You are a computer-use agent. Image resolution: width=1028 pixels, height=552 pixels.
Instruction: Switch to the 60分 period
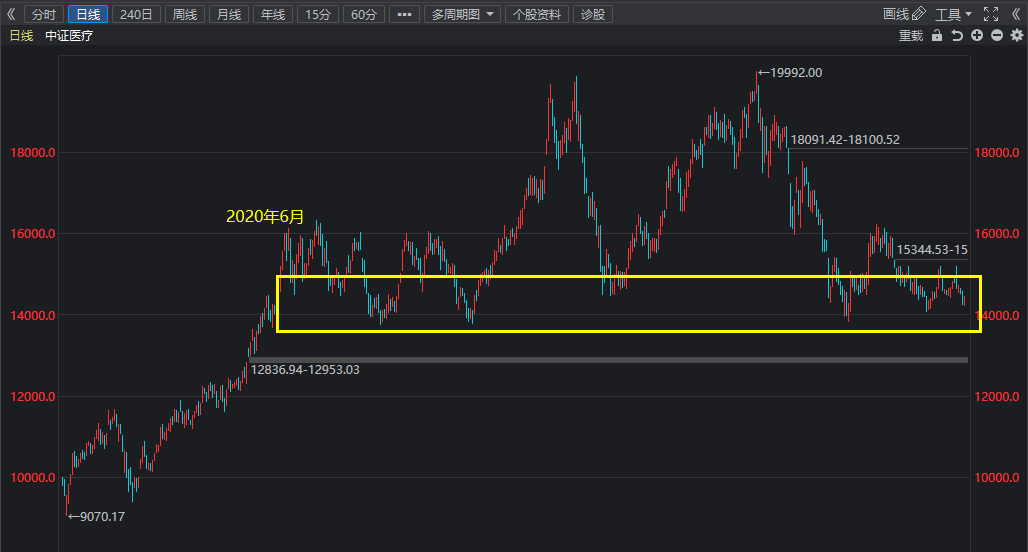364,14
